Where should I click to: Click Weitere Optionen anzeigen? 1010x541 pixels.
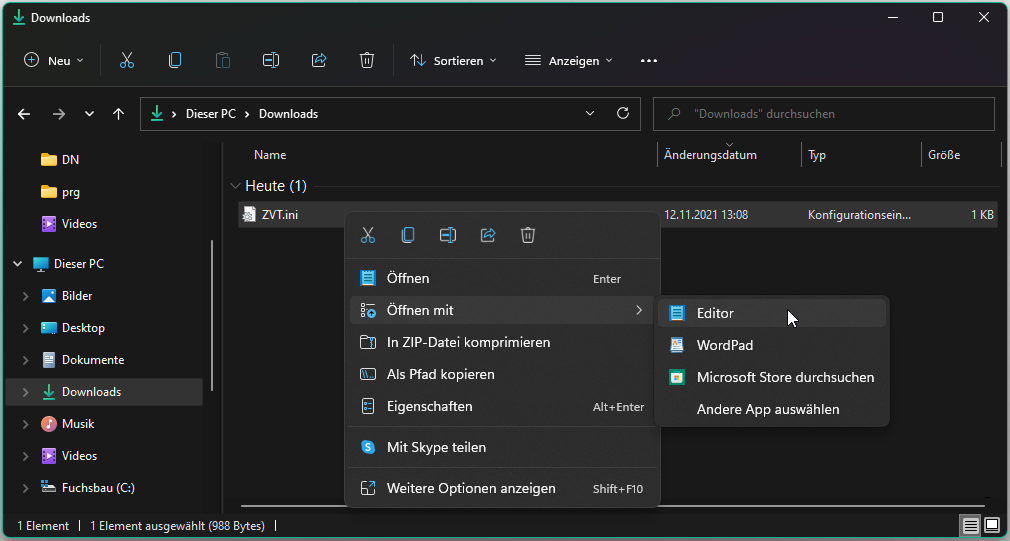tap(503, 488)
